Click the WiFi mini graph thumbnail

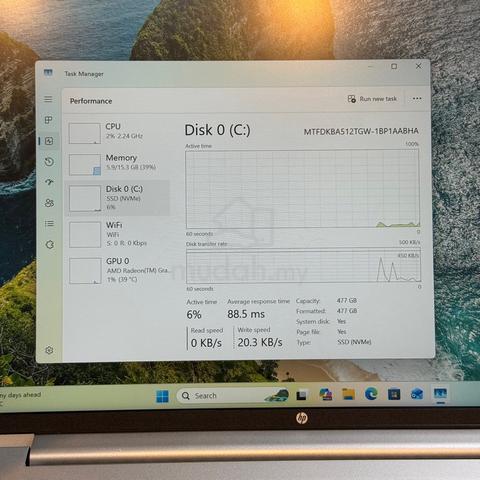coord(85,235)
